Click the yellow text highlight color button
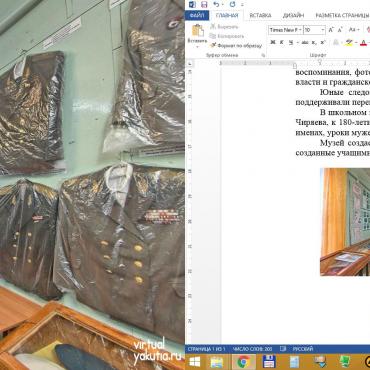This screenshot has width=370, height=370. (349, 42)
